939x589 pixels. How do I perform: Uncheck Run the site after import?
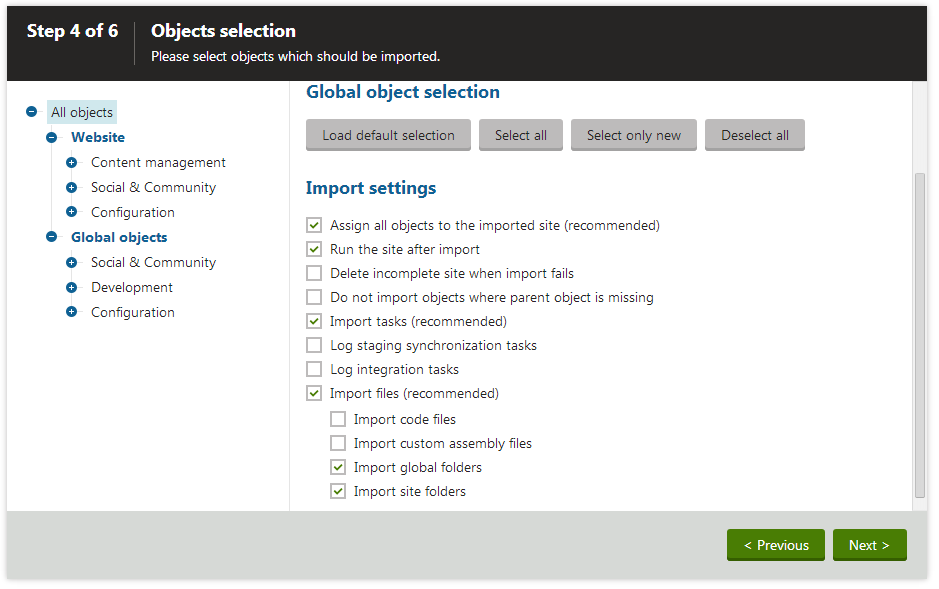pos(314,249)
